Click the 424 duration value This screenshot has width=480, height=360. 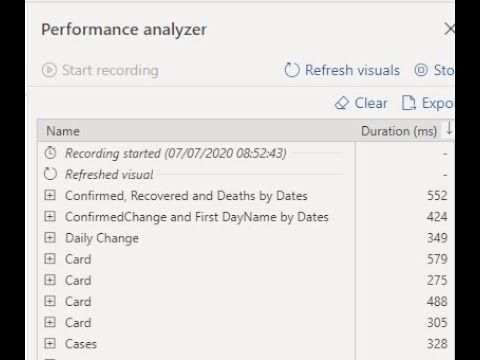pos(437,217)
